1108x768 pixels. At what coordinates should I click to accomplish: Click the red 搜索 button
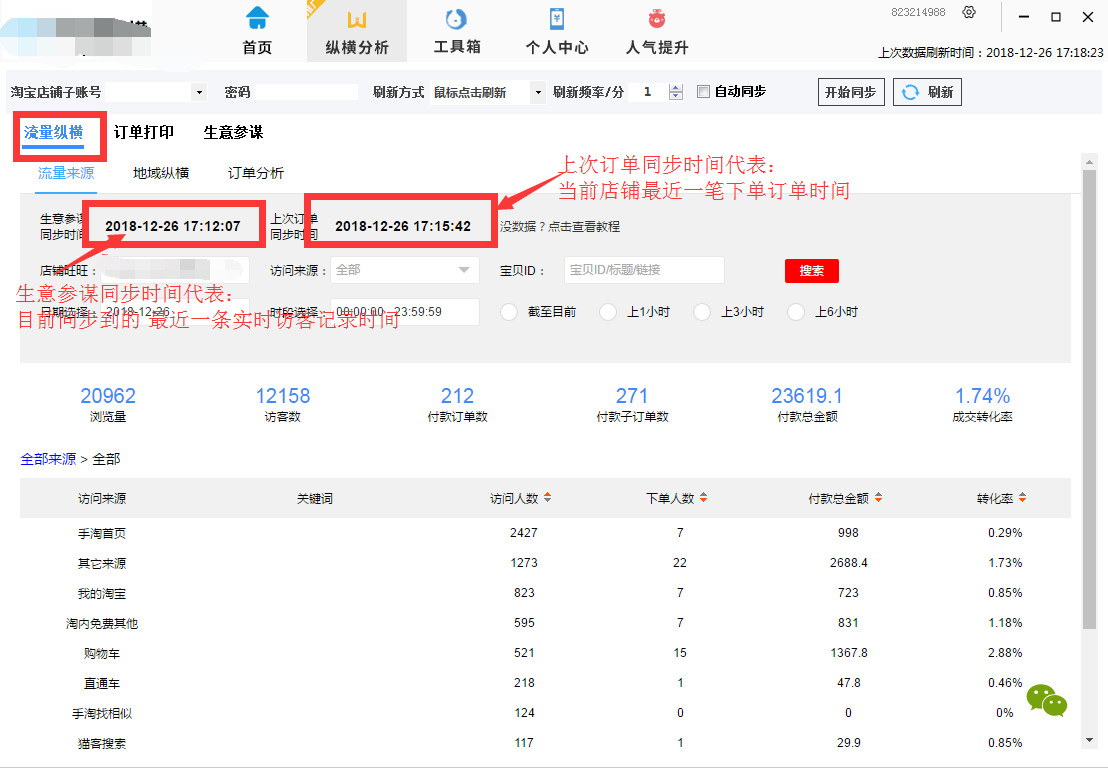pyautogui.click(x=811, y=271)
